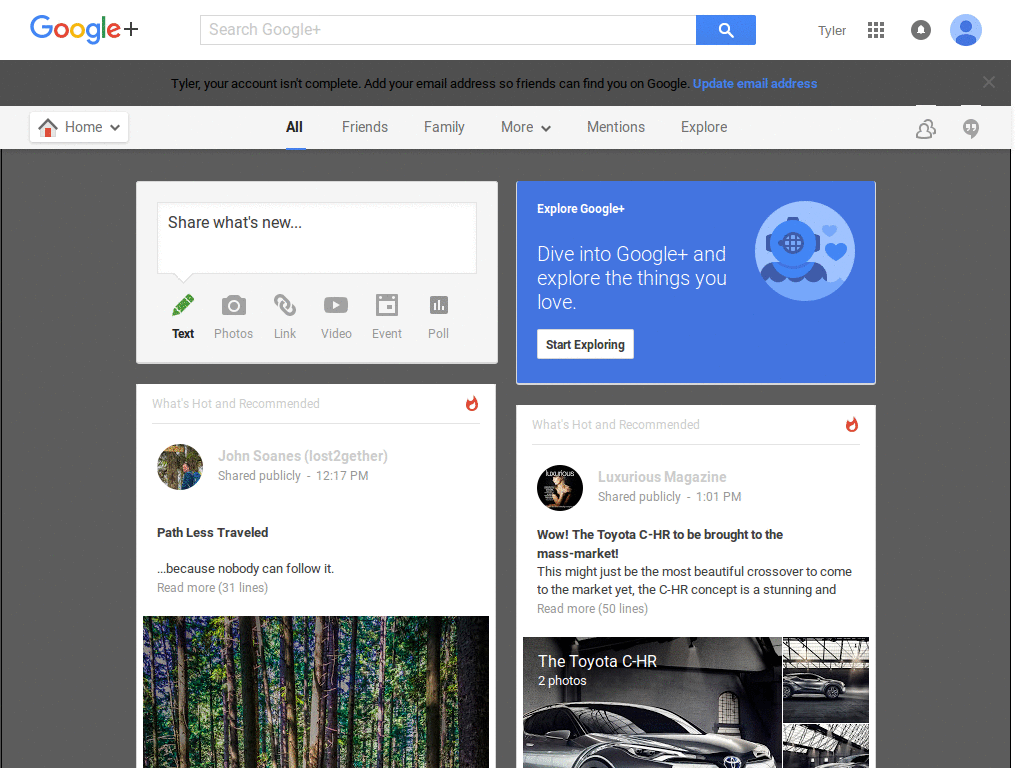Click in the Search Google+ field
The height and width of the screenshot is (768, 1024).
click(x=448, y=30)
